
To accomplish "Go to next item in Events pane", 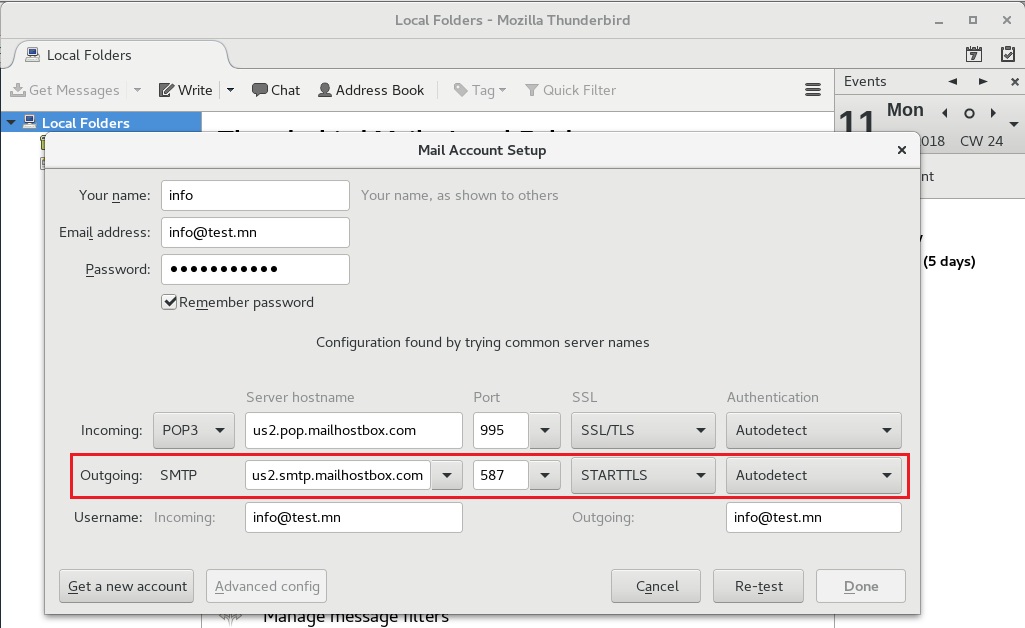I will click(x=983, y=82).
